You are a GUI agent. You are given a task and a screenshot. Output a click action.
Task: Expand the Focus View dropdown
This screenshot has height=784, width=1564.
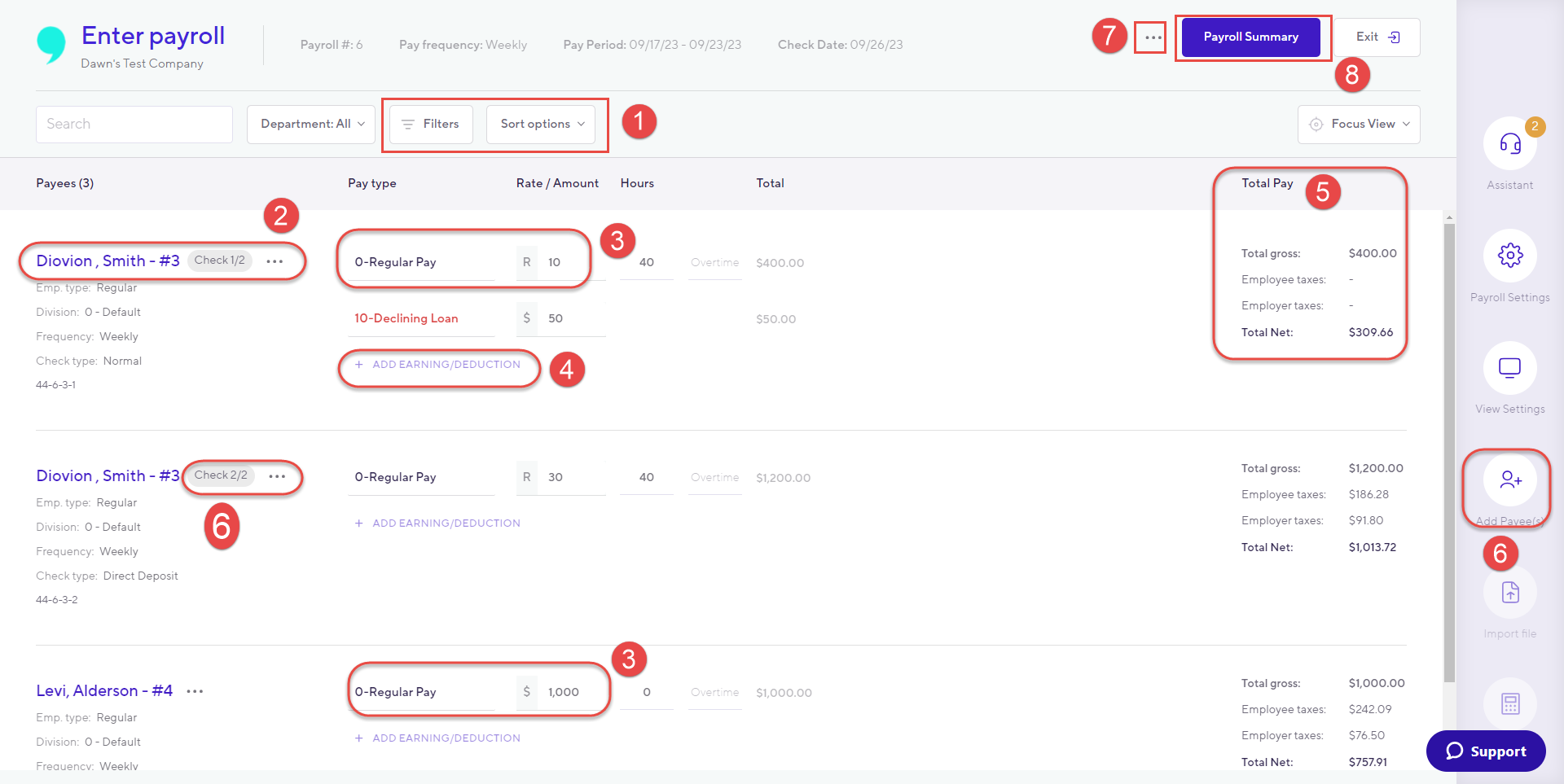tap(1359, 125)
